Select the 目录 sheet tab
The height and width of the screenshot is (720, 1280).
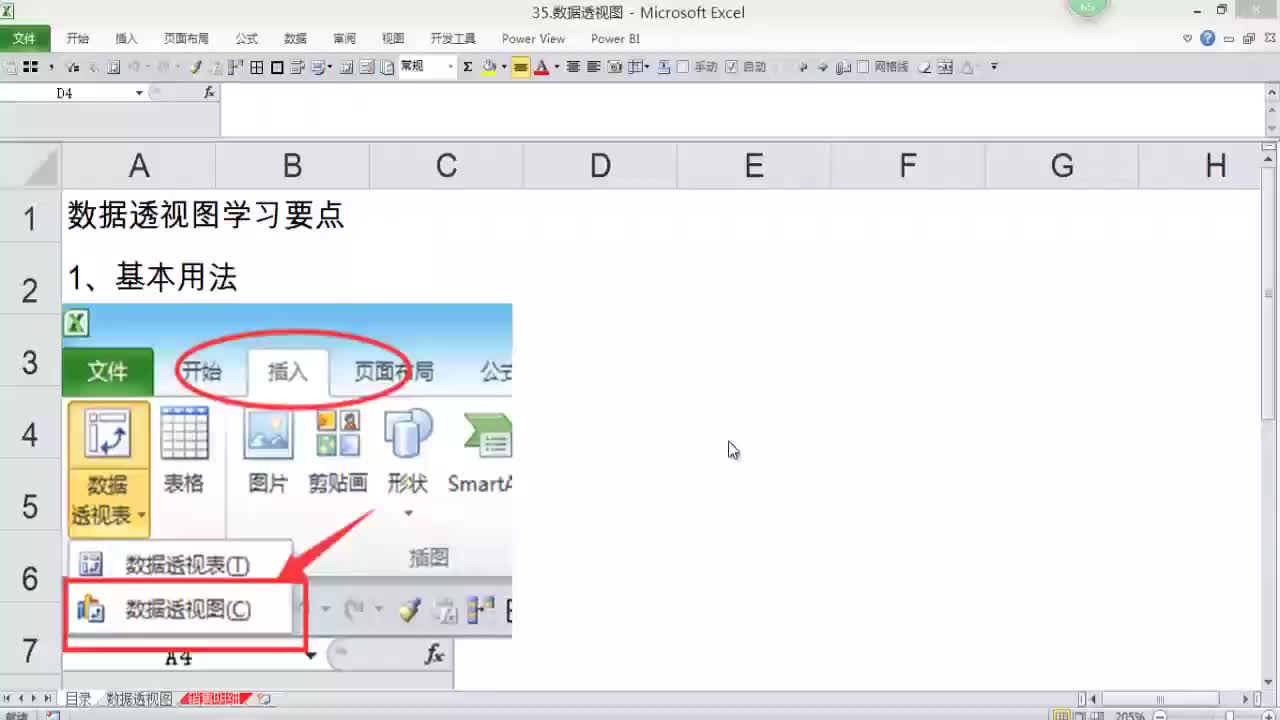(78, 699)
